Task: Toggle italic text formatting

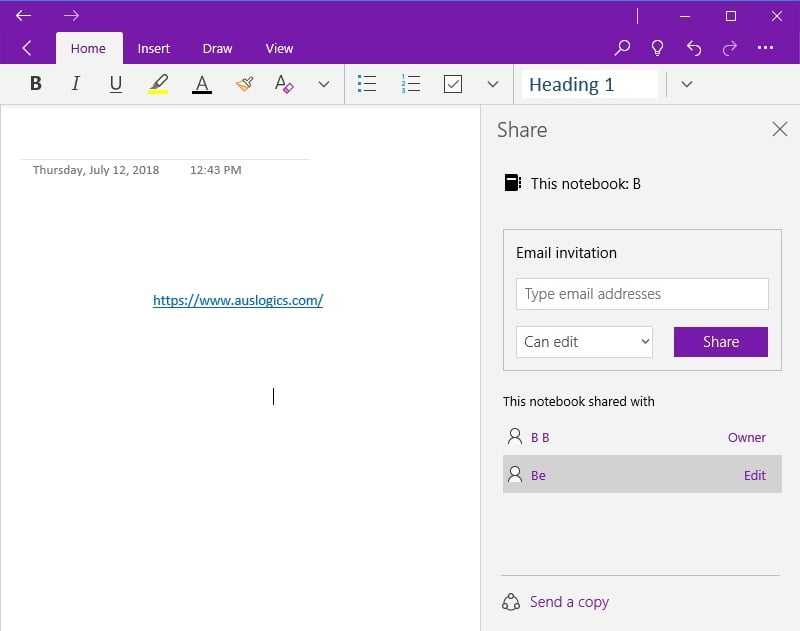Action: tap(75, 84)
